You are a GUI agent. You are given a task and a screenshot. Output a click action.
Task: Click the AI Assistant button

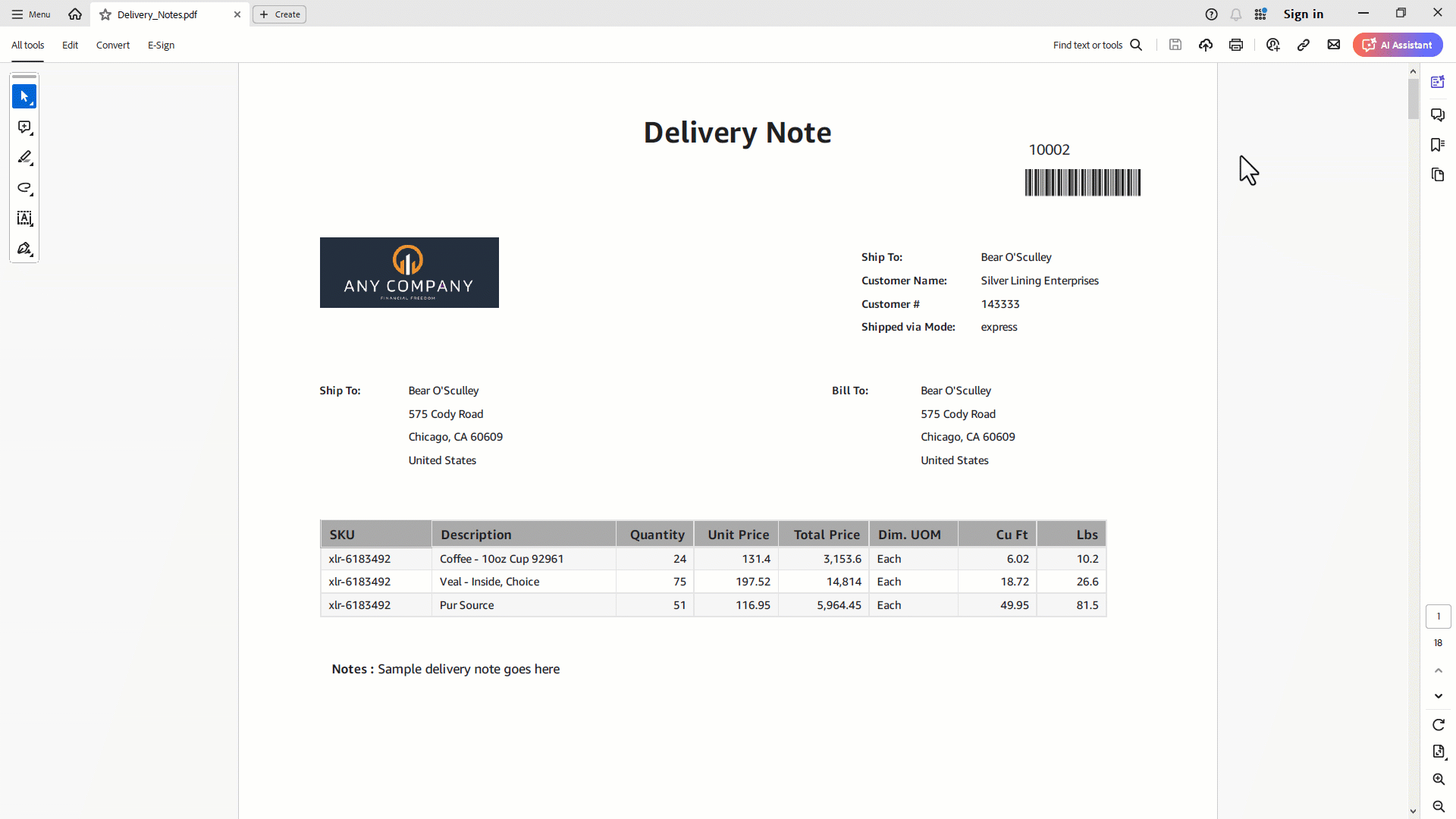(x=1397, y=45)
